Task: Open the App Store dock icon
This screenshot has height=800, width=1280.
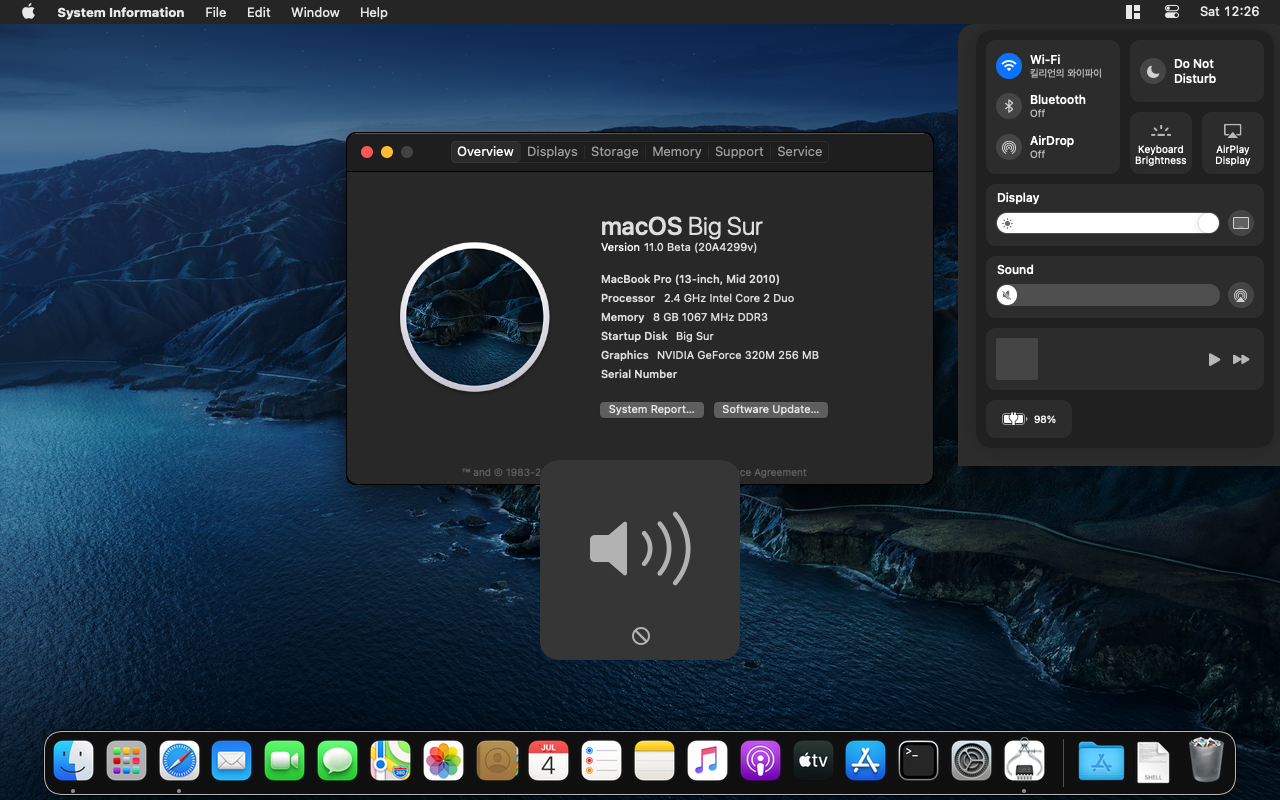Action: coord(865,761)
